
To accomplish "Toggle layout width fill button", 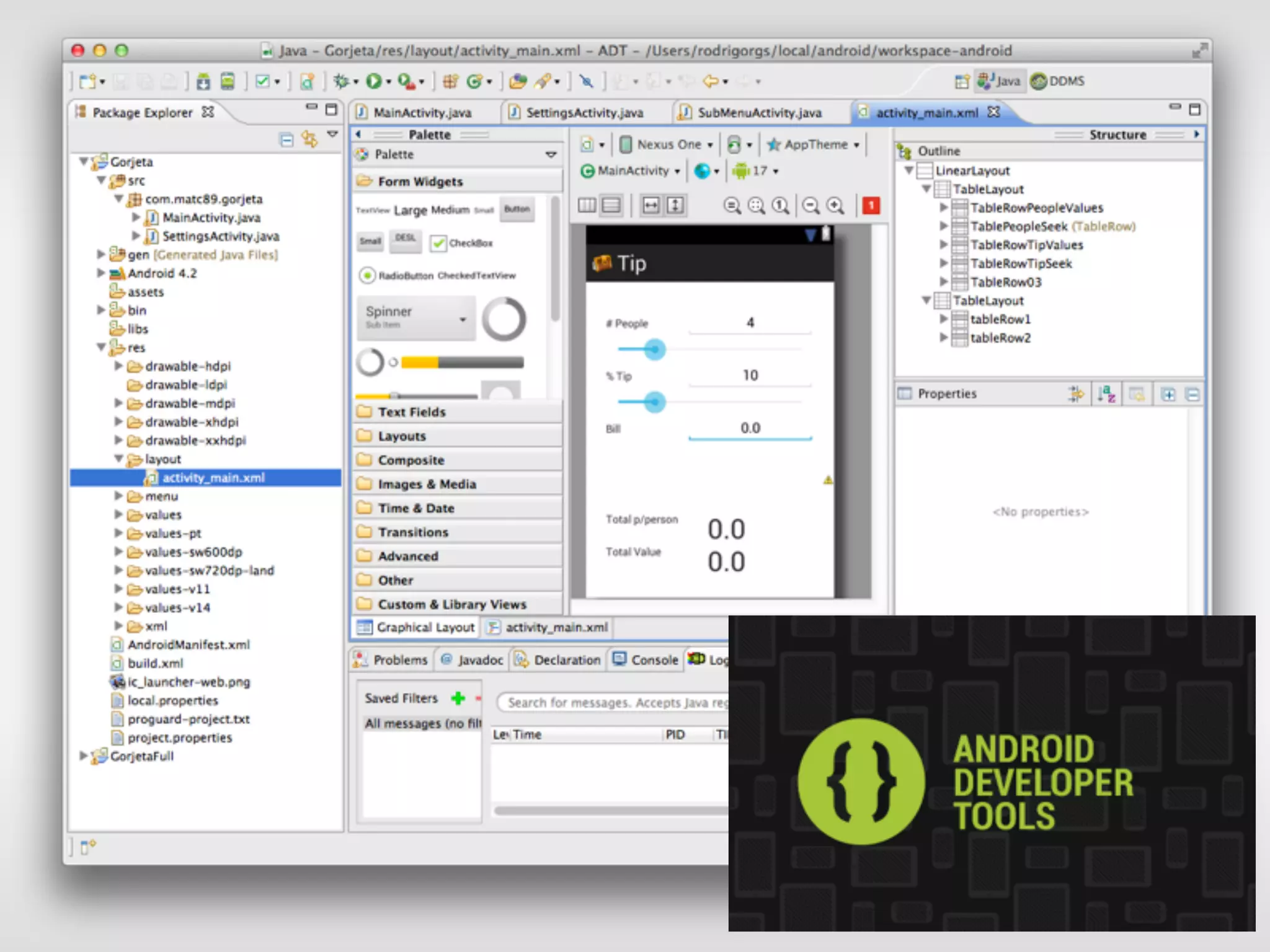I will pyautogui.click(x=651, y=206).
